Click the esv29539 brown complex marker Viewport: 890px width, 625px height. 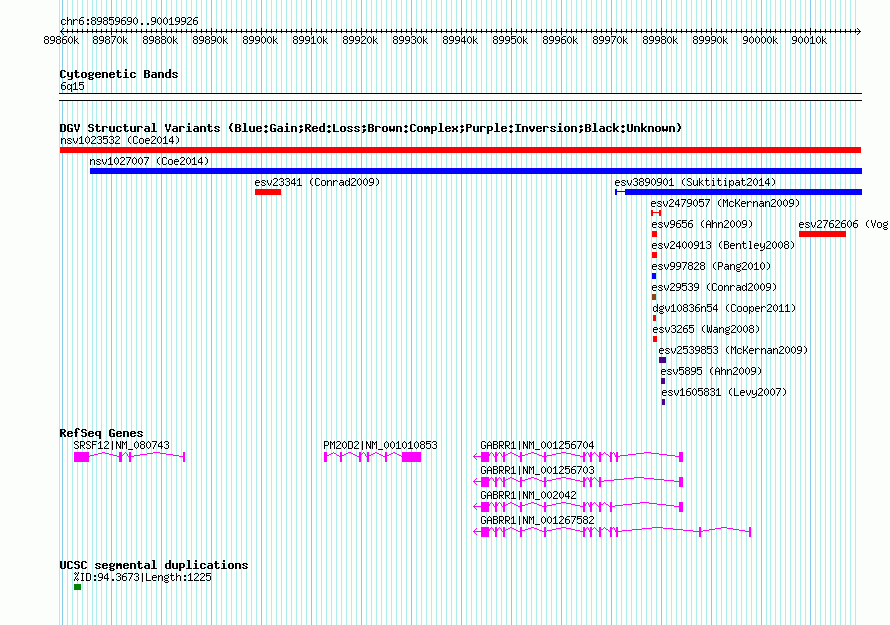[654, 297]
